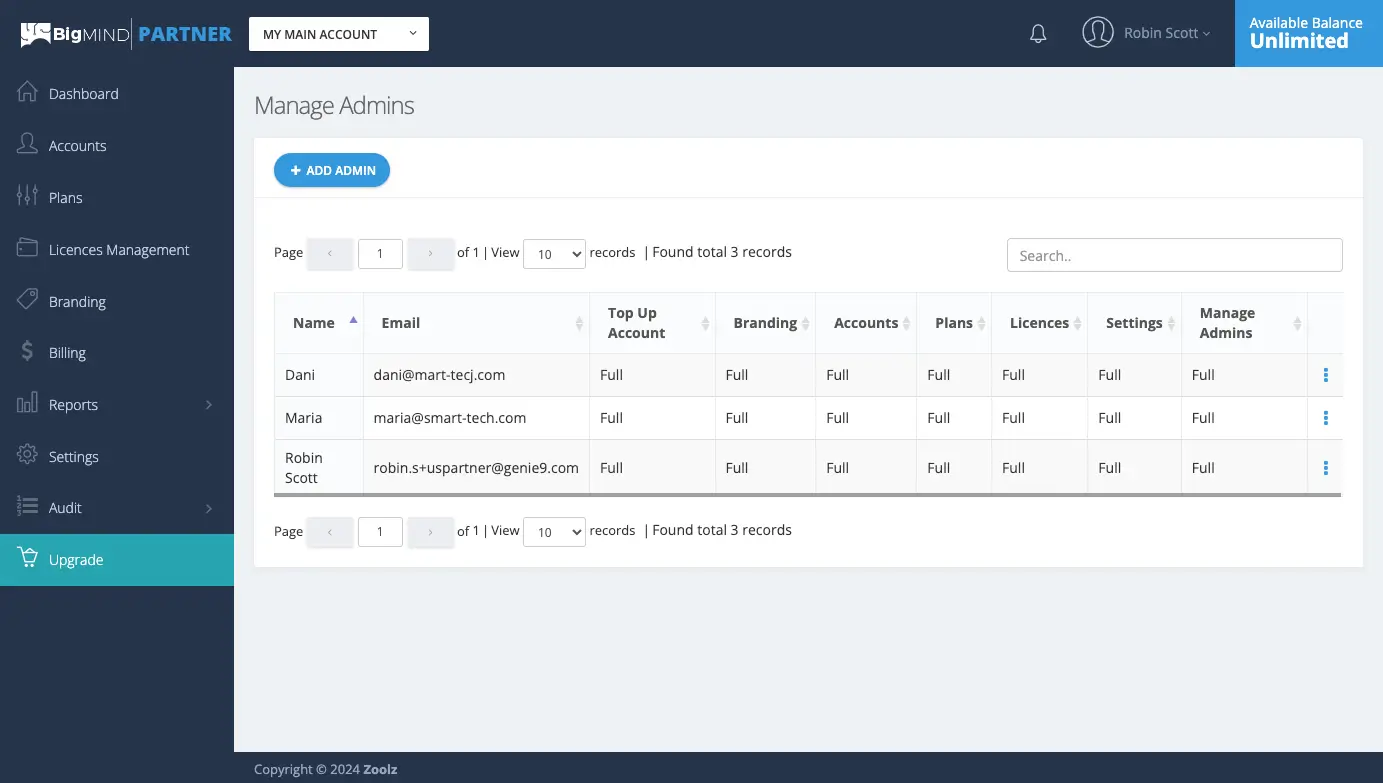Open the three-dot actions menu for Maria

point(1325,418)
